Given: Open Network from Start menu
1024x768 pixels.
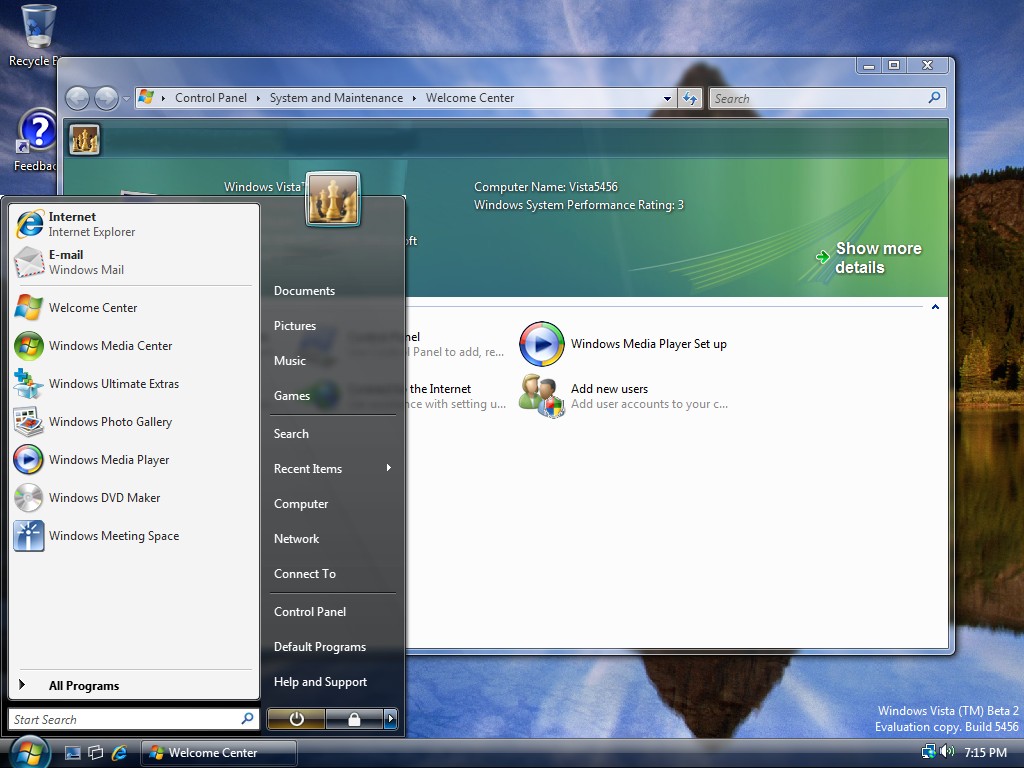Looking at the screenshot, I should [333, 539].
